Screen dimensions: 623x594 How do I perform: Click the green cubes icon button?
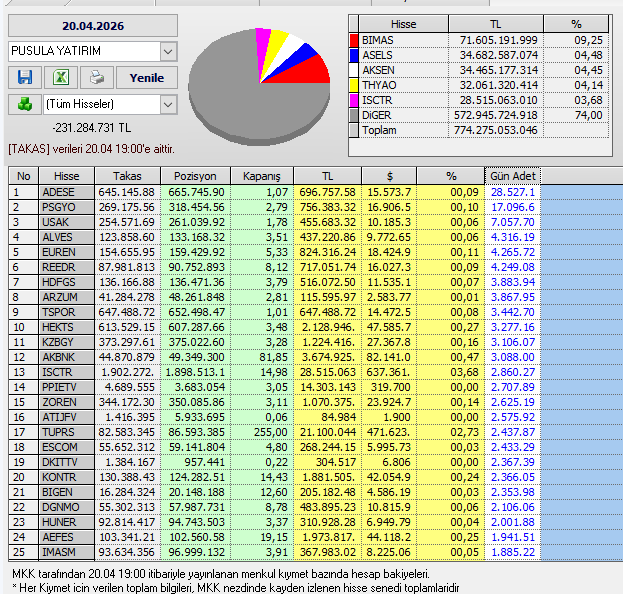click(25, 104)
